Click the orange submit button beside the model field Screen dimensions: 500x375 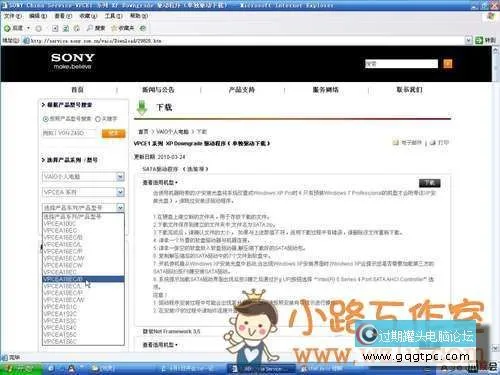click(113, 133)
